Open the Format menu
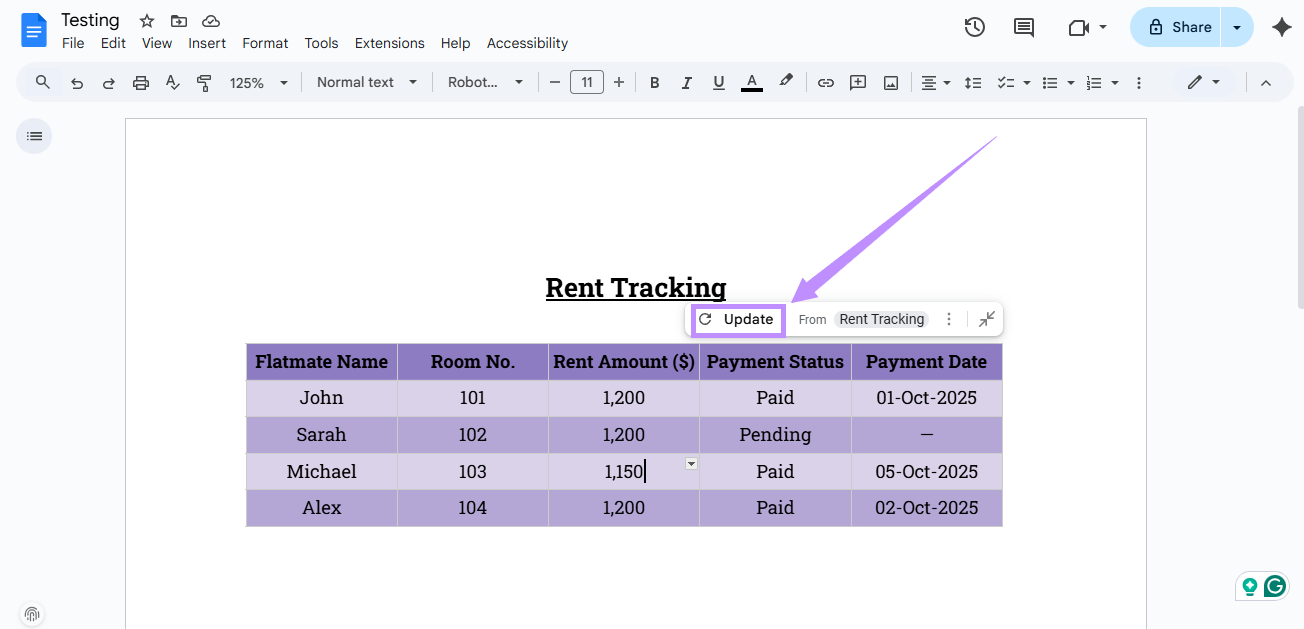The height and width of the screenshot is (629, 1304). (265, 43)
